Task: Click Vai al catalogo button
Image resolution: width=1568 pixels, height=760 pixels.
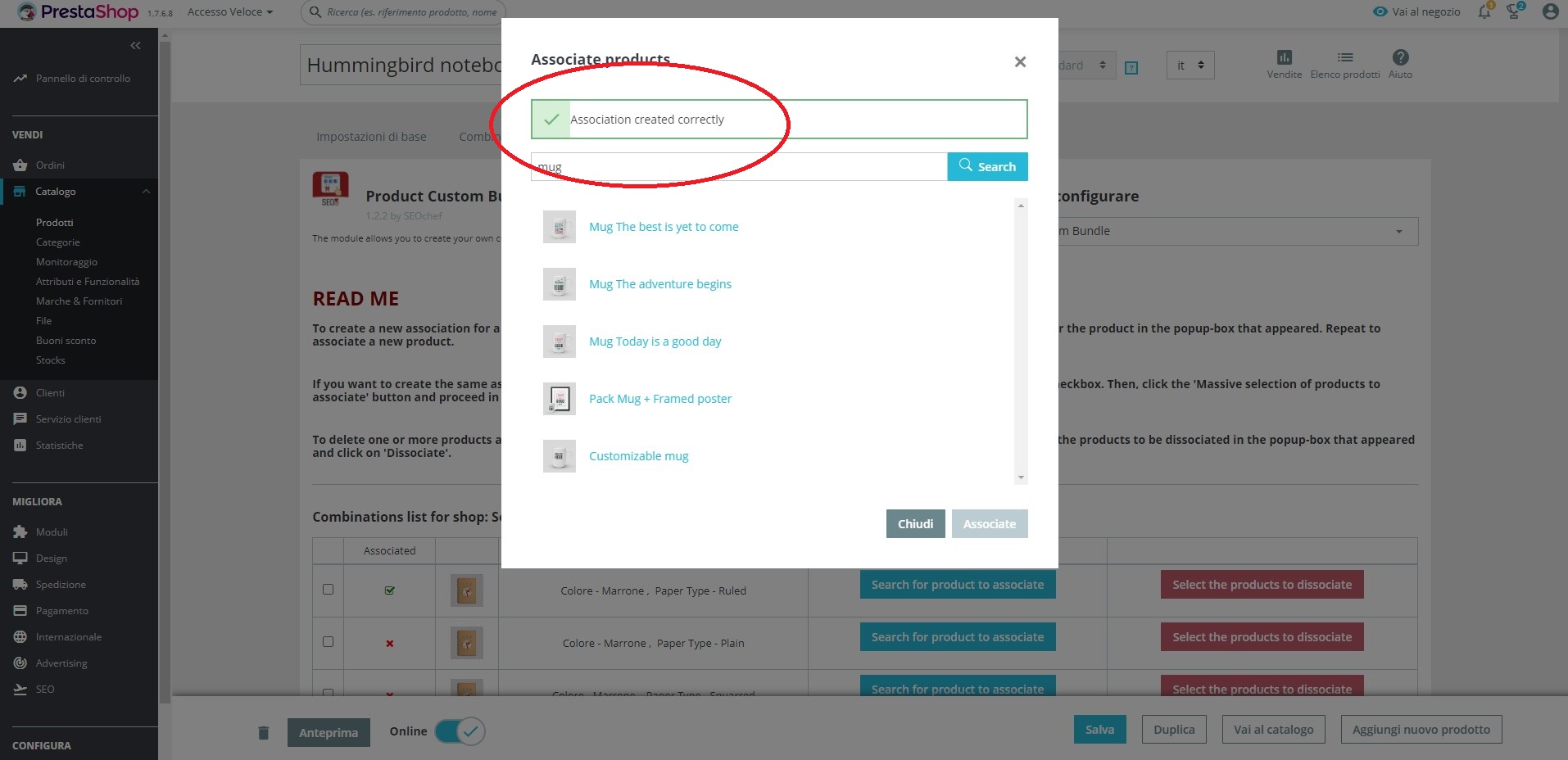Action: [1273, 730]
